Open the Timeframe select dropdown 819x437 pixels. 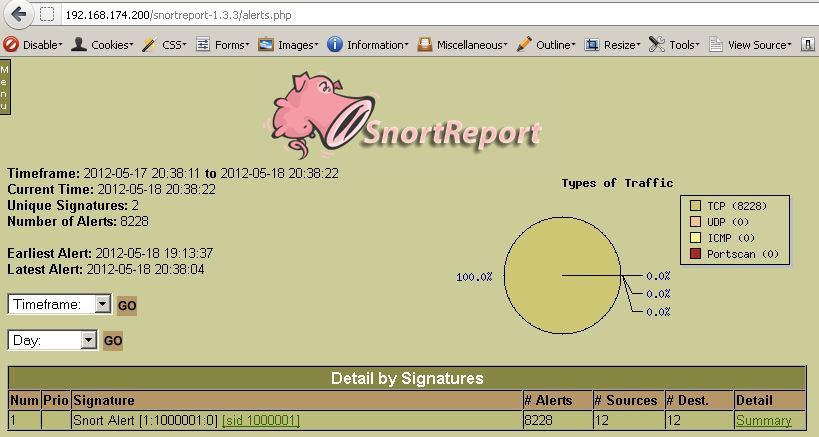(x=59, y=304)
